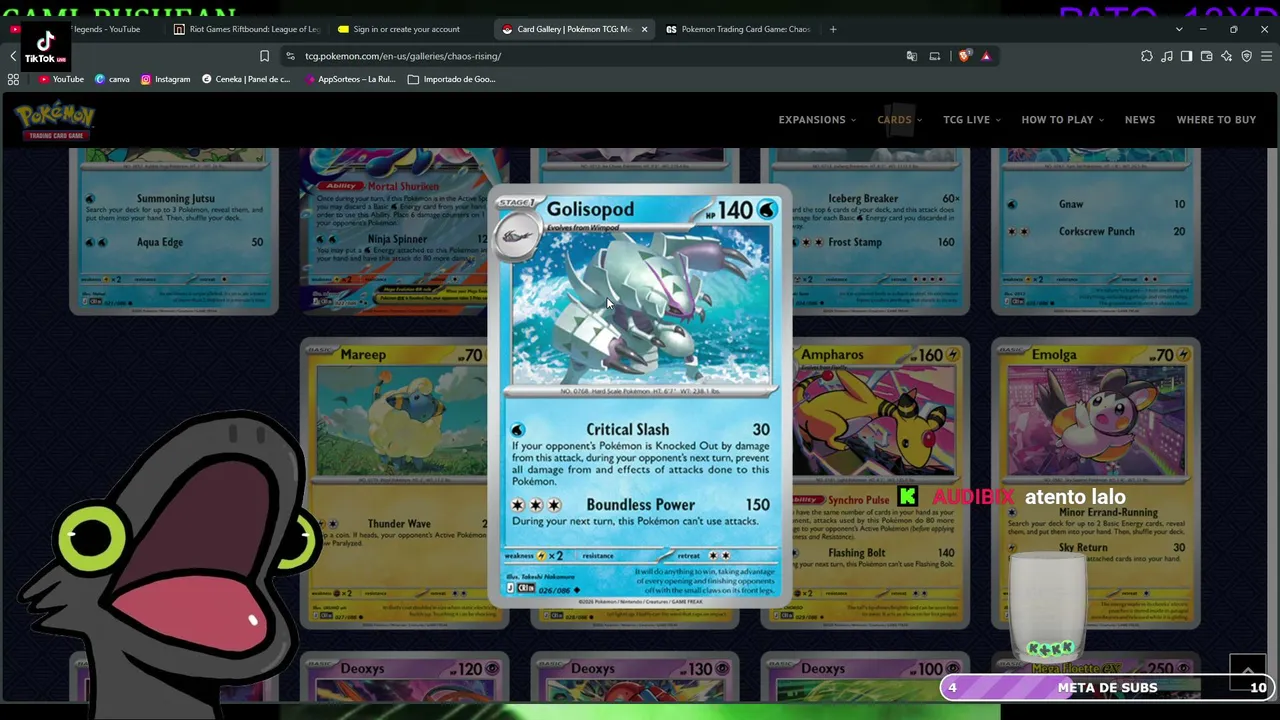Click the cast screen icon in address bar
This screenshot has width=1280, height=720.
click(934, 56)
